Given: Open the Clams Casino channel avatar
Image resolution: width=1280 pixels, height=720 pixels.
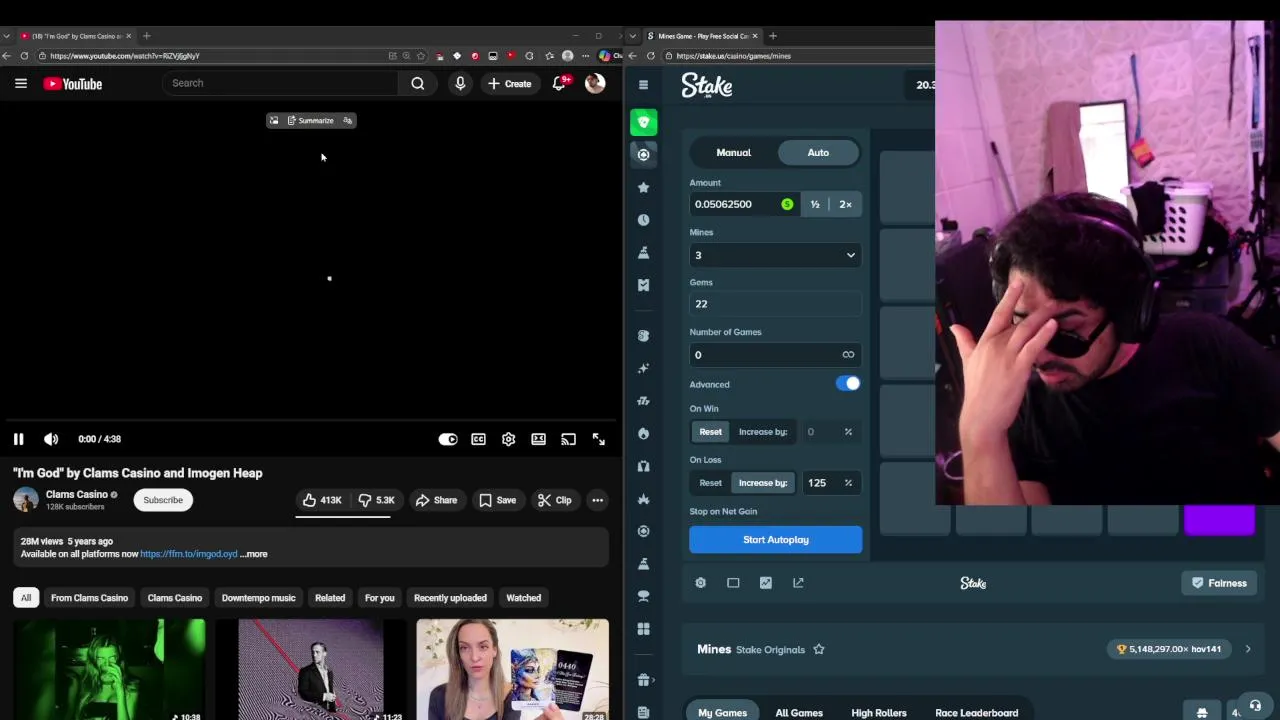Looking at the screenshot, I should coord(26,499).
